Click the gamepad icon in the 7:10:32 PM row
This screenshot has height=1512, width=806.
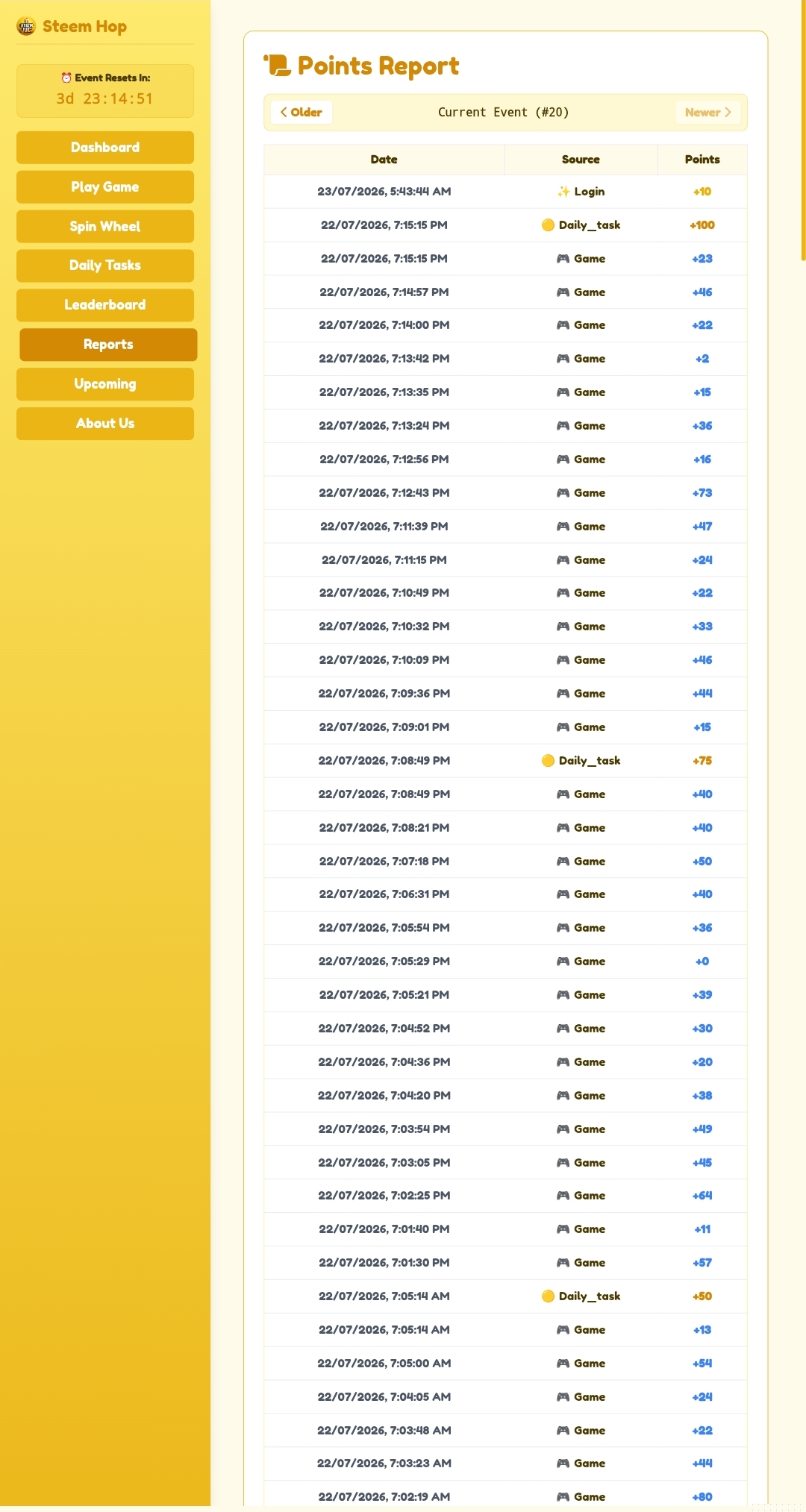563,627
